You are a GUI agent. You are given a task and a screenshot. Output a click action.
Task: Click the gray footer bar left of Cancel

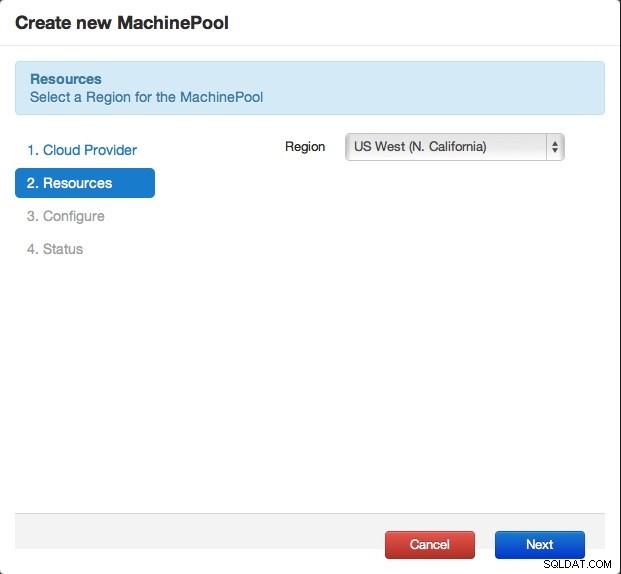198,532
